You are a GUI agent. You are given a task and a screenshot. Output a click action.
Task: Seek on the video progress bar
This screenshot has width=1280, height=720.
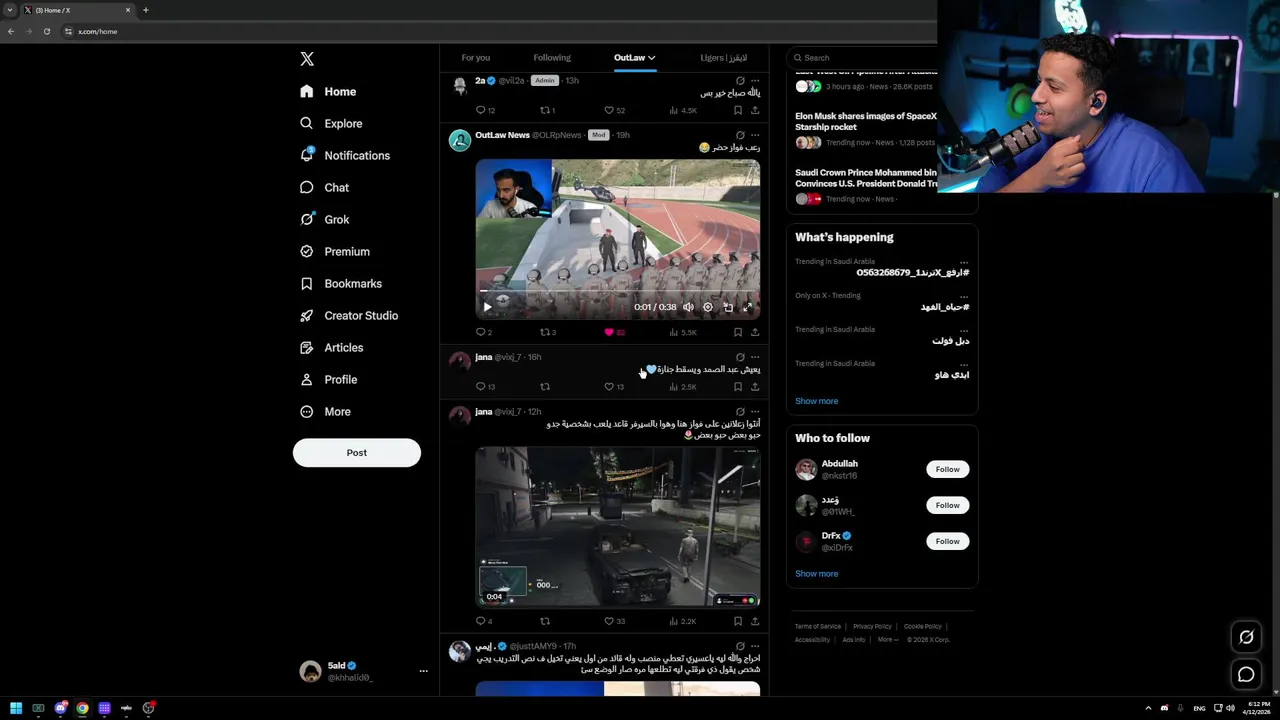point(617,292)
